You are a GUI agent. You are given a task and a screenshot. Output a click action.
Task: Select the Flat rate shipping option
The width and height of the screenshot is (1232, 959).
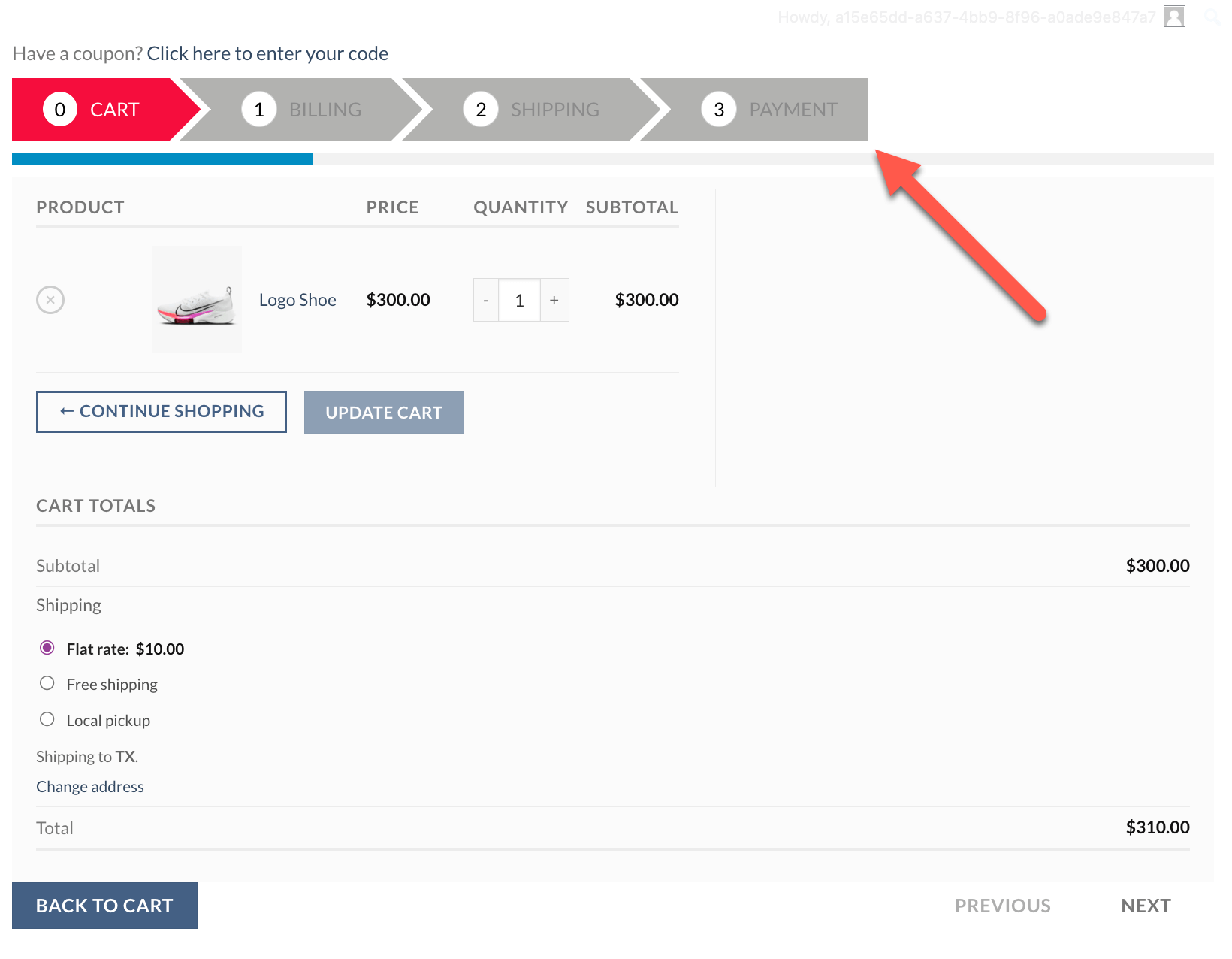(x=47, y=648)
